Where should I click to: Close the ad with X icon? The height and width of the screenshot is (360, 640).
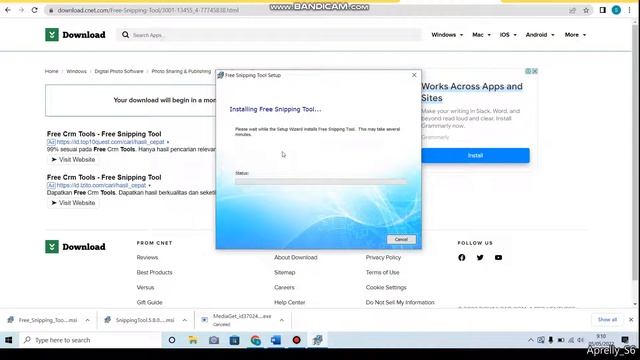535,71
